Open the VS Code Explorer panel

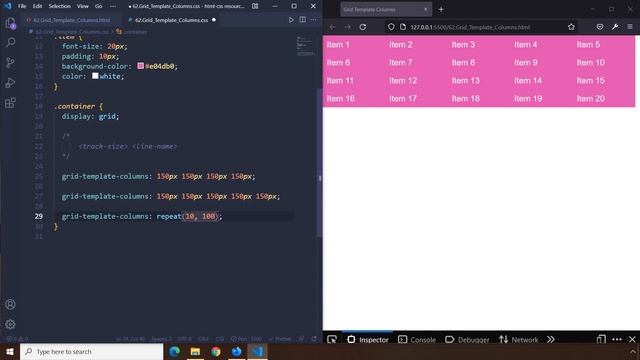(x=10, y=23)
